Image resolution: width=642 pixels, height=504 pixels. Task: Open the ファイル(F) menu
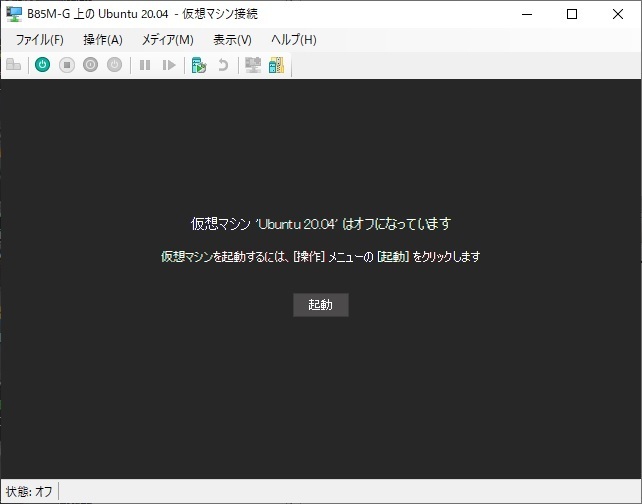click(39, 39)
